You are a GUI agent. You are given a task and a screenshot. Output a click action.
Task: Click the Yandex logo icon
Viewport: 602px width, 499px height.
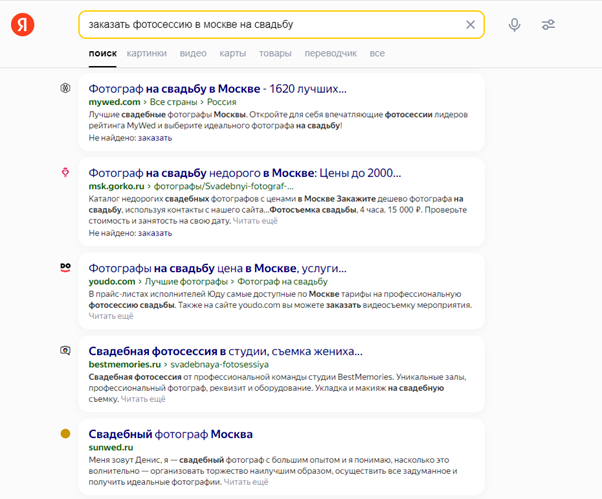click(x=22, y=25)
